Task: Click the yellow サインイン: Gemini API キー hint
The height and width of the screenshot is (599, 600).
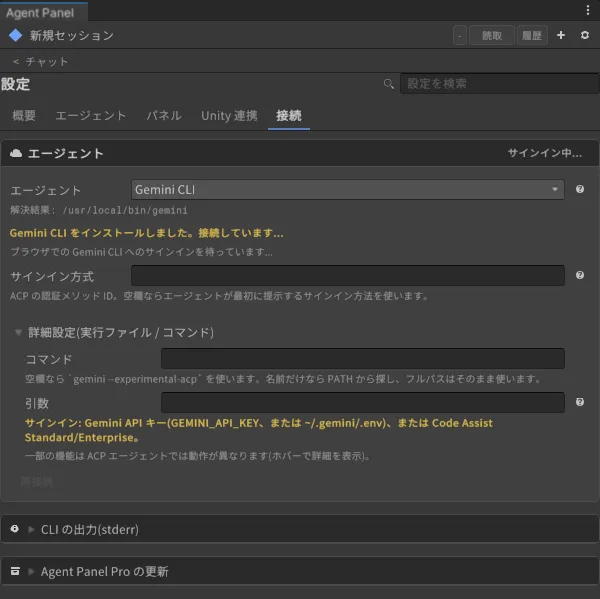Action: (x=259, y=430)
